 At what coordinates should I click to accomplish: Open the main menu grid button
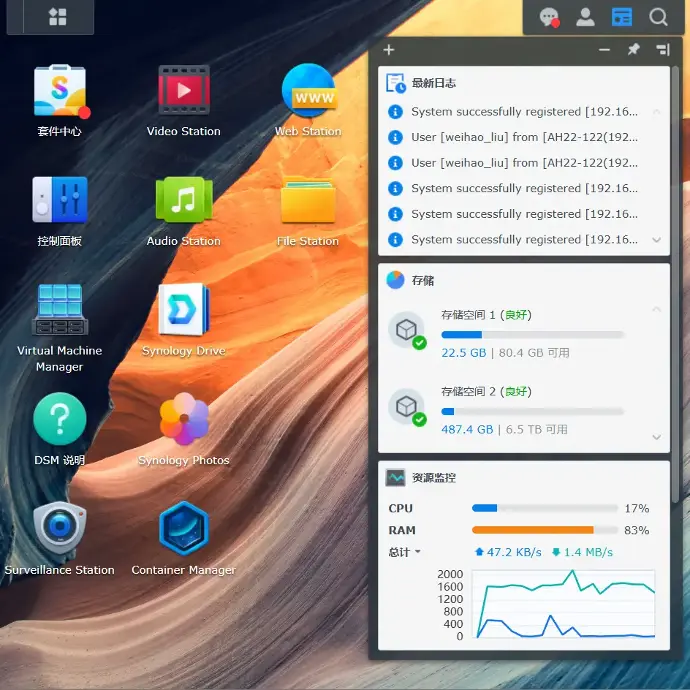point(57,17)
